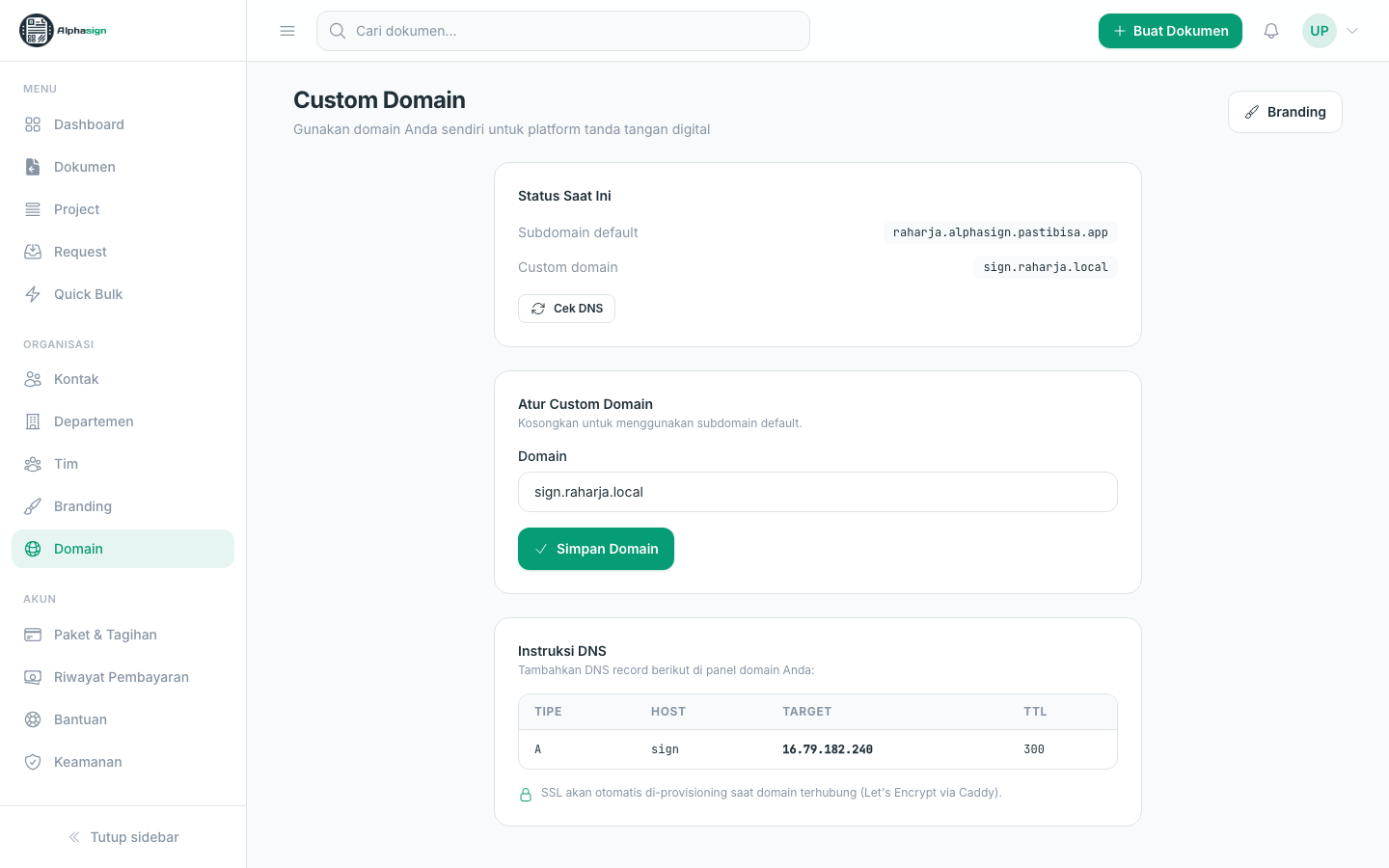Collapse sidebar with Tutup sidebar
The width and height of the screenshot is (1389, 868).
coord(123,837)
